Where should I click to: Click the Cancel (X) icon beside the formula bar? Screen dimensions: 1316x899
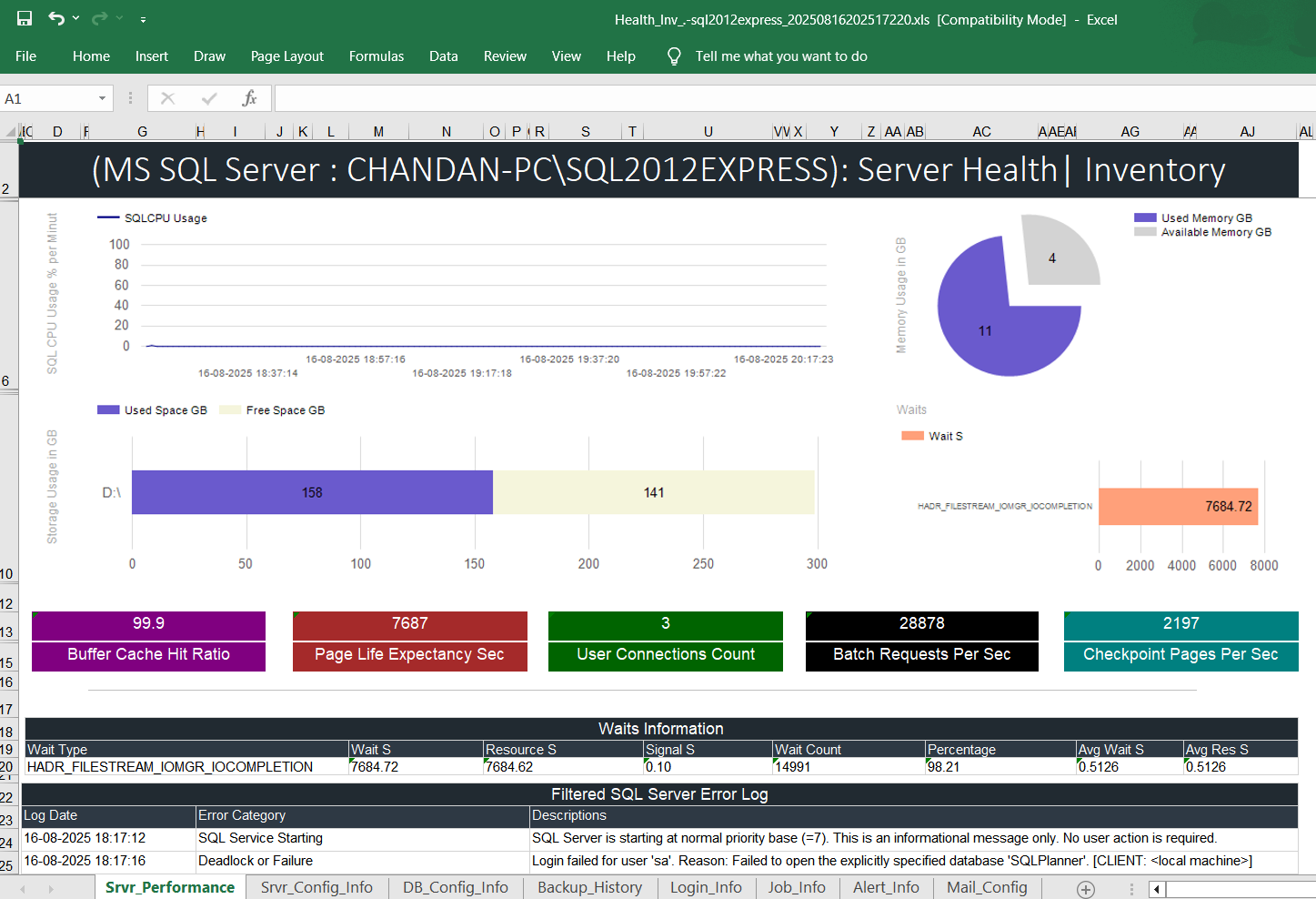[x=167, y=97]
